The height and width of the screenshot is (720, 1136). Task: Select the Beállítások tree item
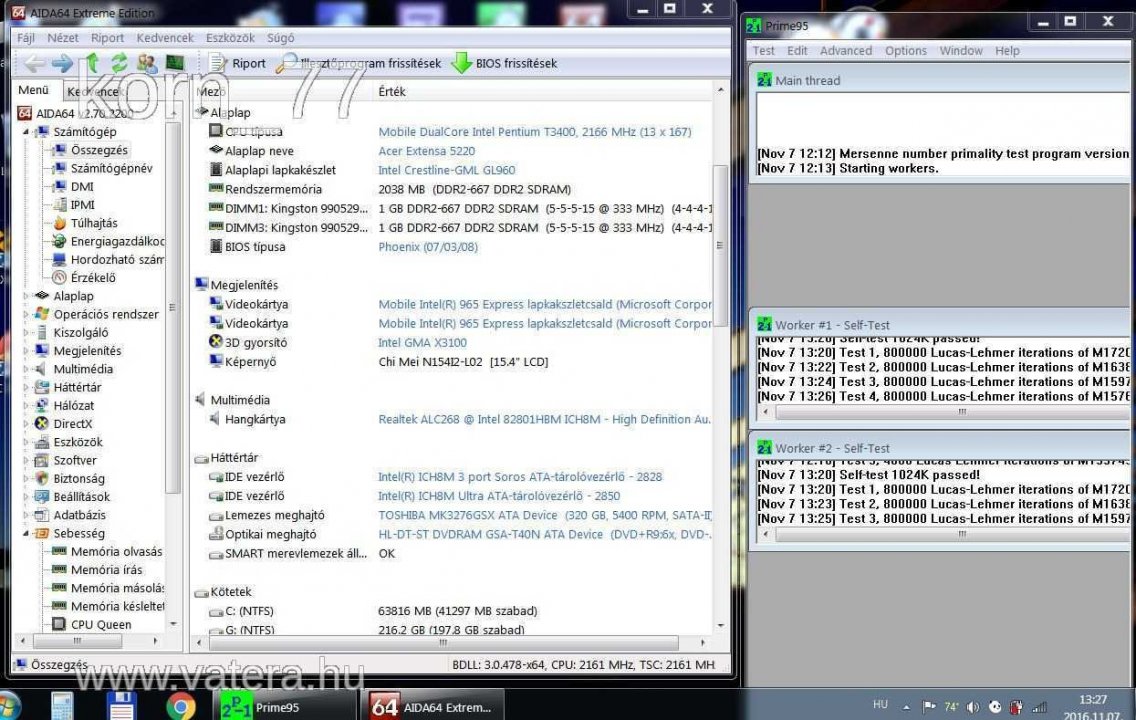[81, 497]
